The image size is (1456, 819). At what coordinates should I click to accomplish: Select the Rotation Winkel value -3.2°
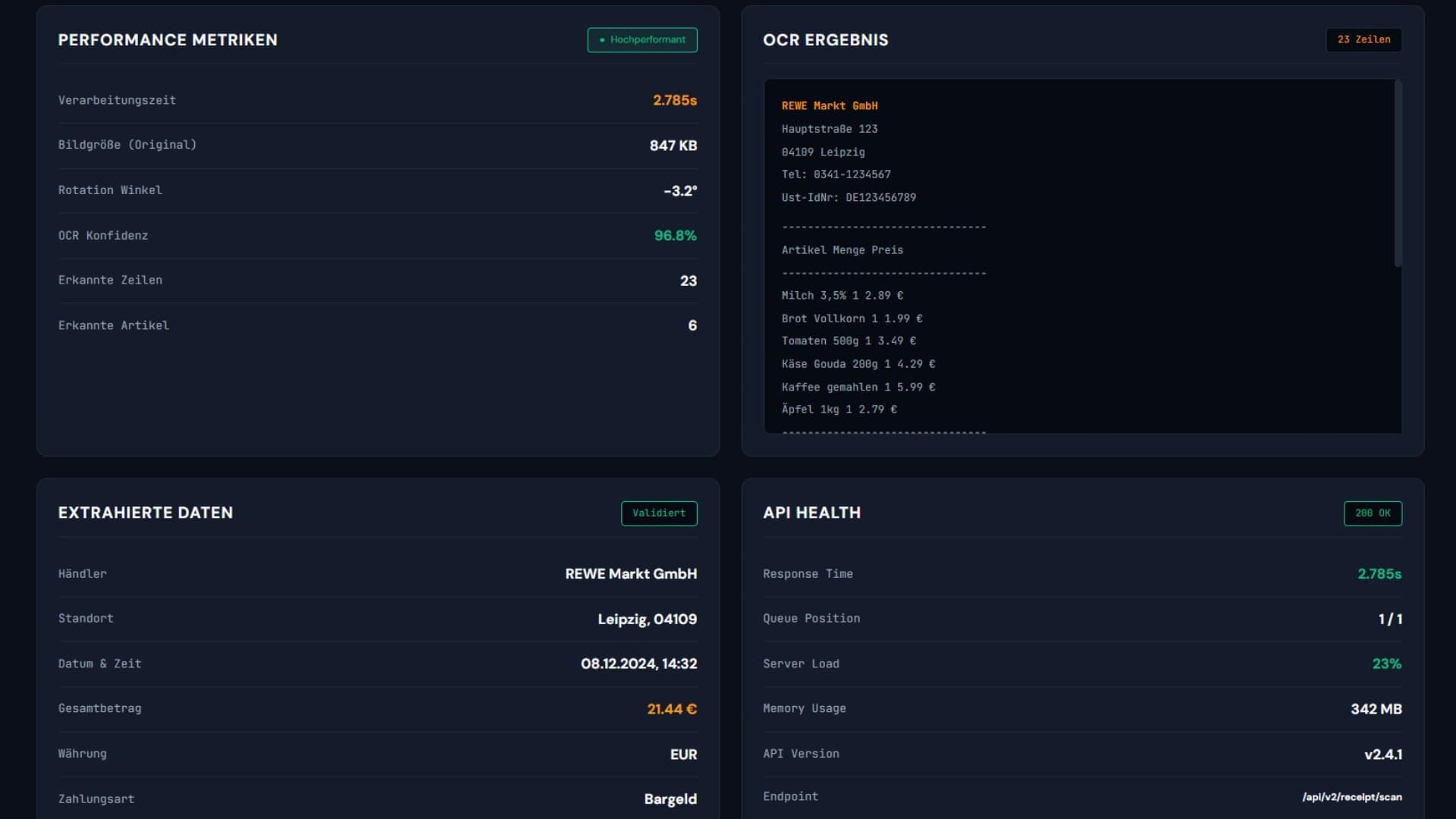(680, 190)
